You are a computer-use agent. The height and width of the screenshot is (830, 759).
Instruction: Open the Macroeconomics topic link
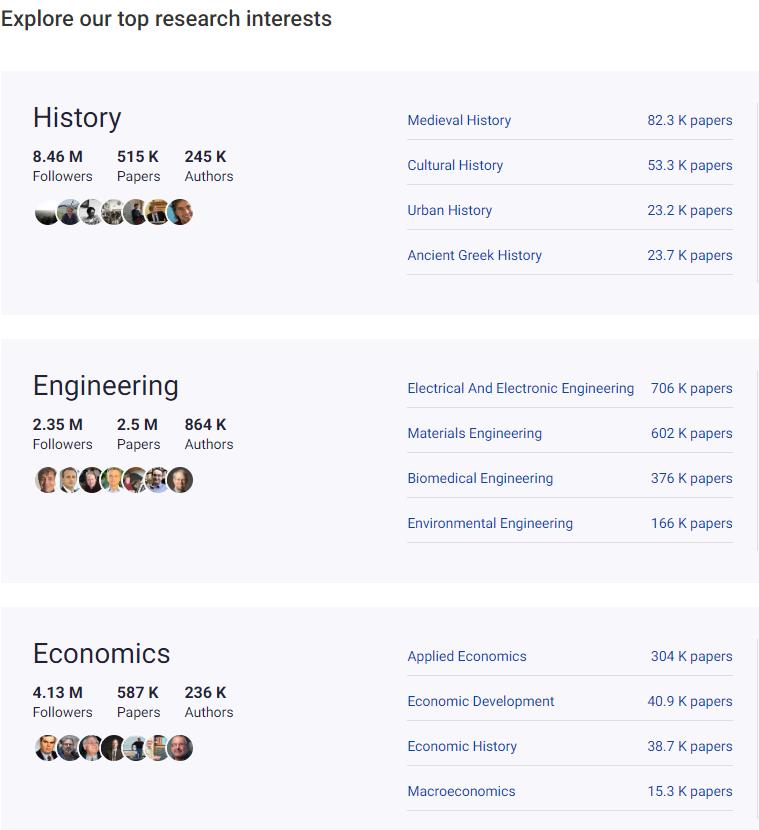point(461,791)
